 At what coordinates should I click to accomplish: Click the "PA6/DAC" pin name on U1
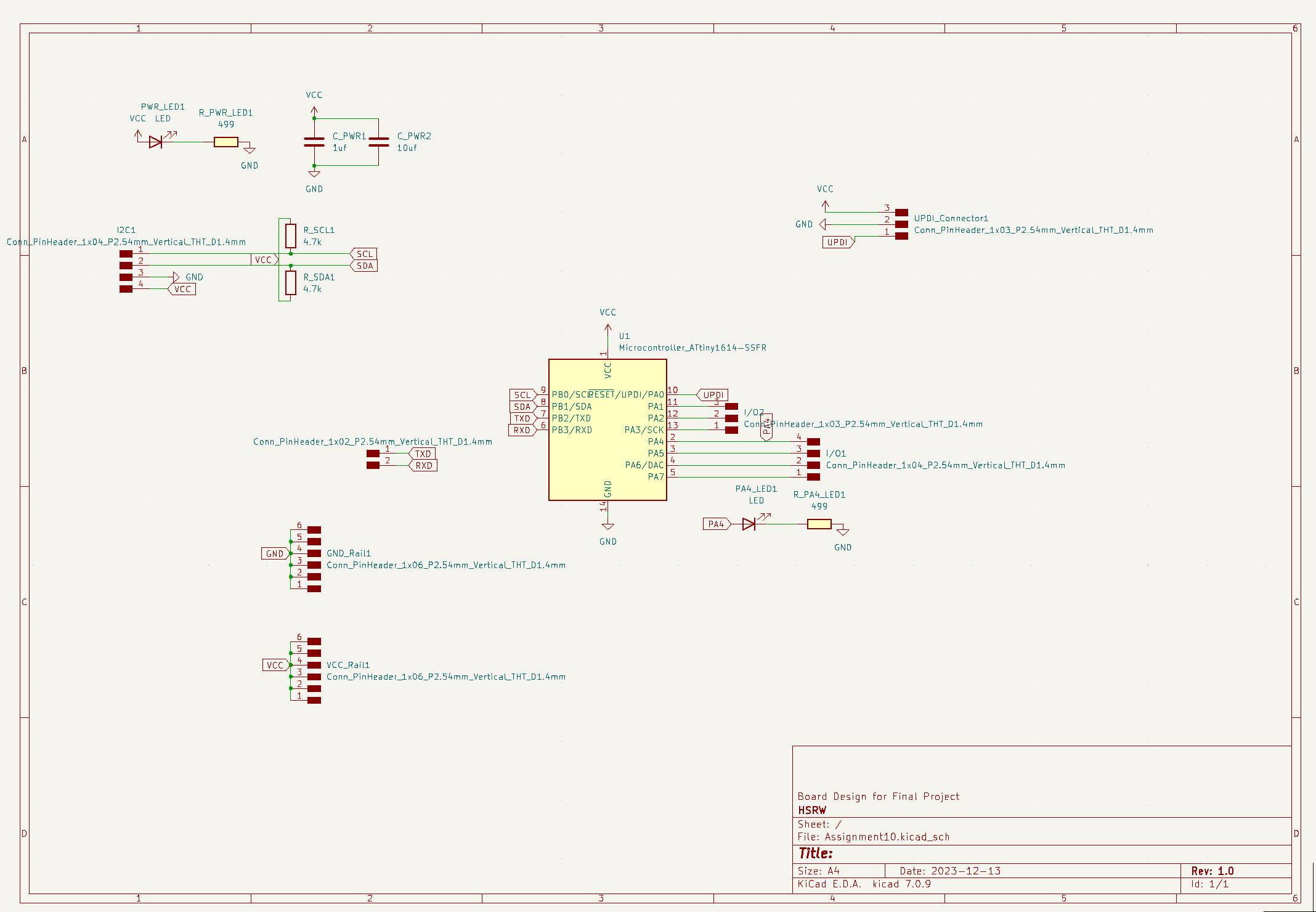644,465
